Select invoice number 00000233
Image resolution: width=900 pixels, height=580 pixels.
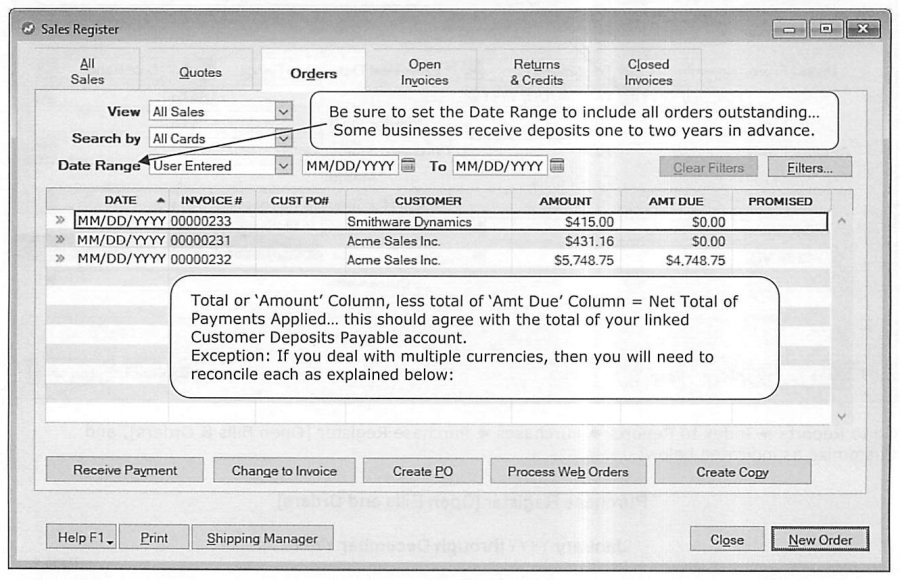pos(201,221)
